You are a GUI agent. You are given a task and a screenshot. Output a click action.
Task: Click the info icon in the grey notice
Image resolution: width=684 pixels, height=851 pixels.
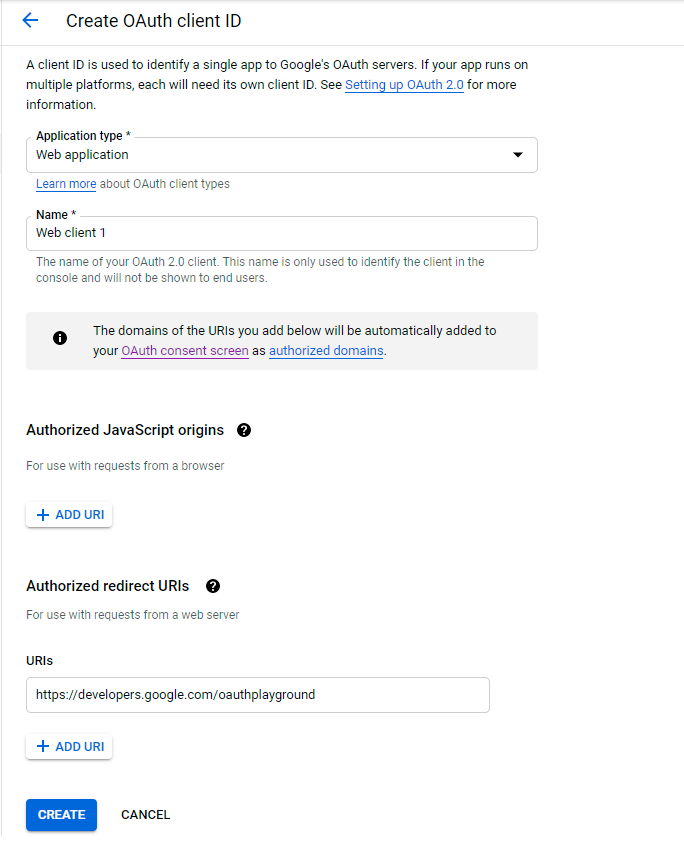(x=60, y=338)
